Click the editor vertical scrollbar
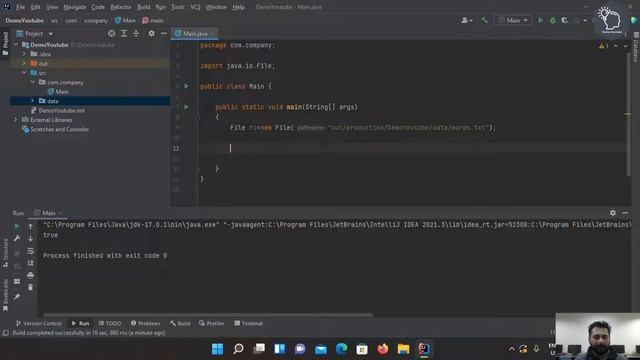 [x=629, y=114]
